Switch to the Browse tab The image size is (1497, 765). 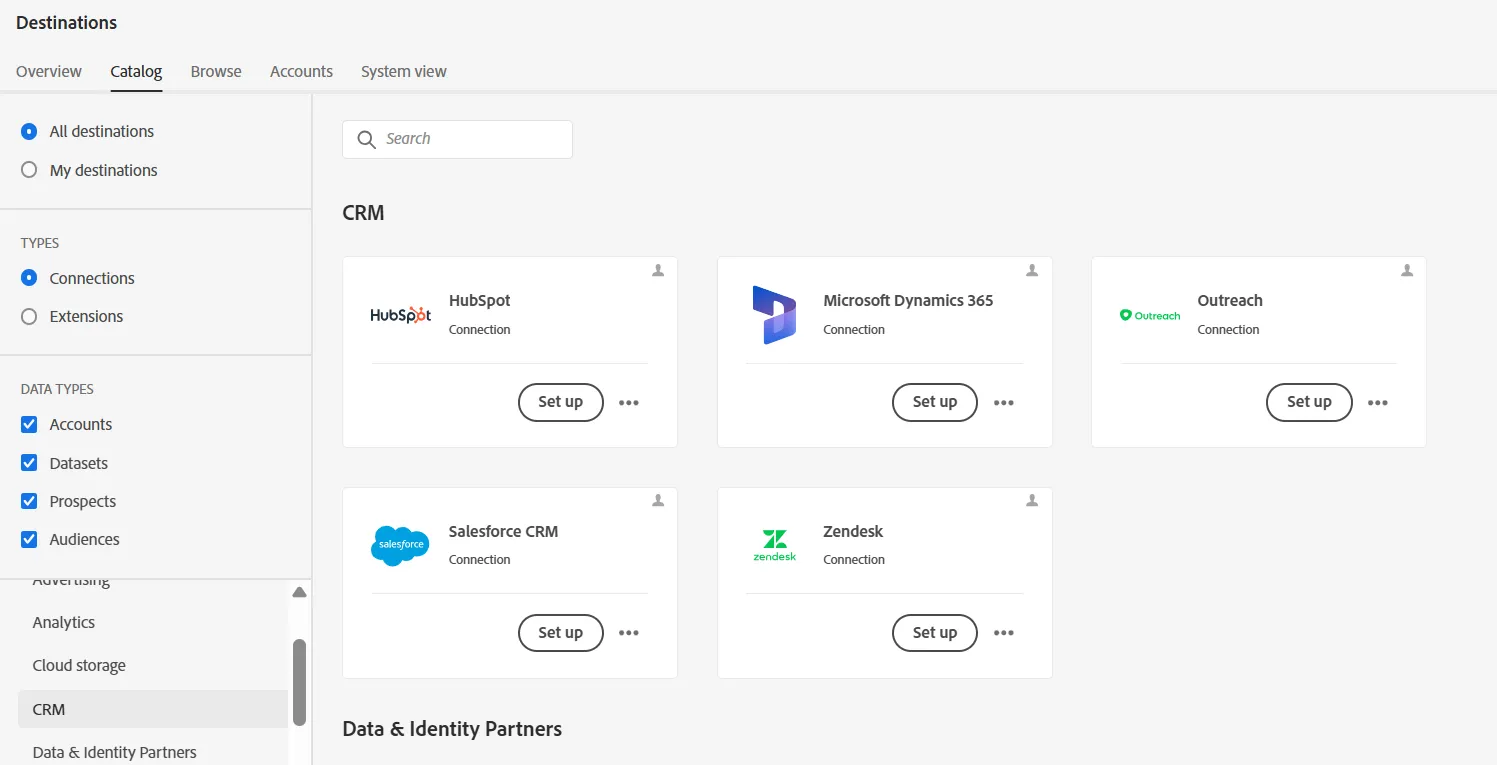(216, 71)
